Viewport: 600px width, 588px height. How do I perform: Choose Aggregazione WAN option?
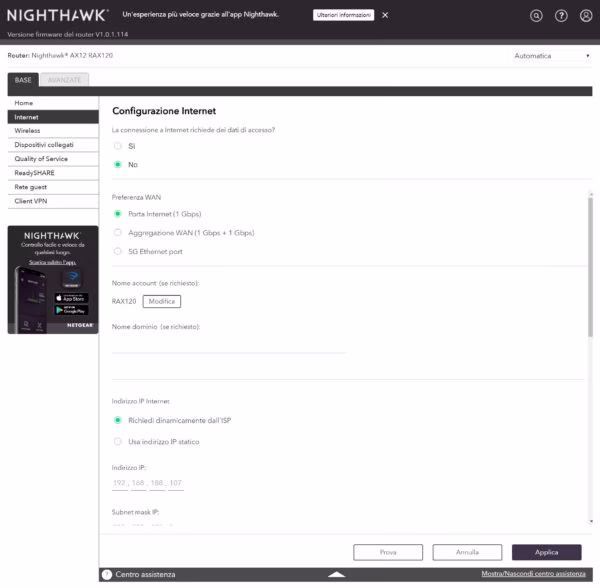[118, 233]
